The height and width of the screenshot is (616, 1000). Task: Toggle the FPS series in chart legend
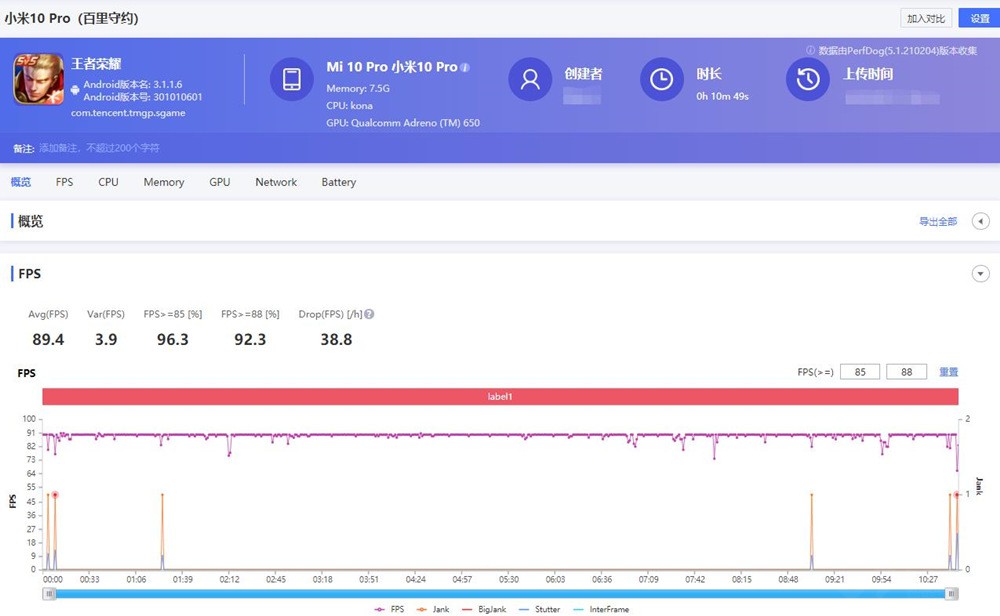coord(389,610)
